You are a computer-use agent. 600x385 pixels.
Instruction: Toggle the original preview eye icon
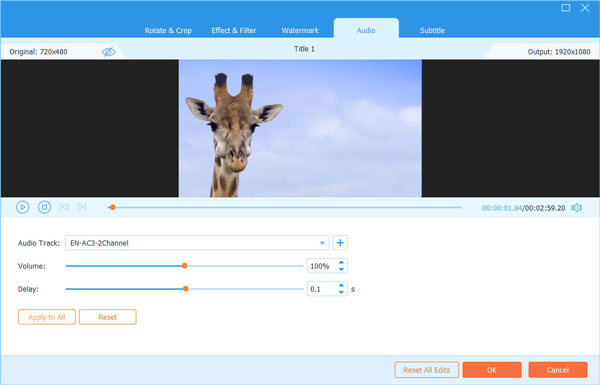[109, 51]
